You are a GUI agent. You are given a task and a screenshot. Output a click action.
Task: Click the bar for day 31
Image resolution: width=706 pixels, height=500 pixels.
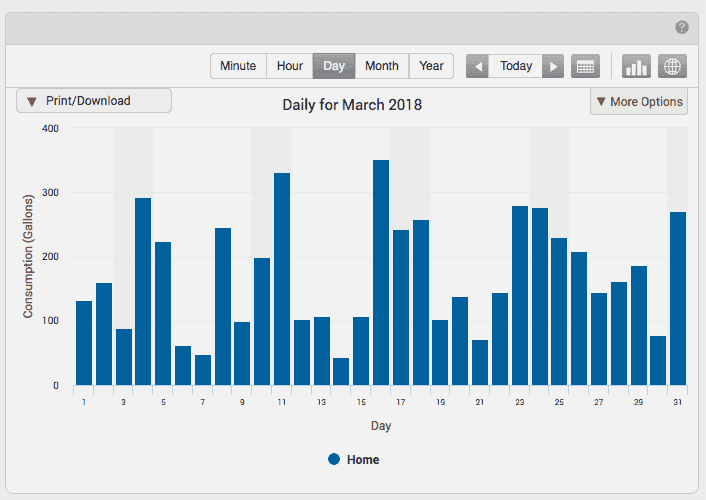[x=678, y=299]
